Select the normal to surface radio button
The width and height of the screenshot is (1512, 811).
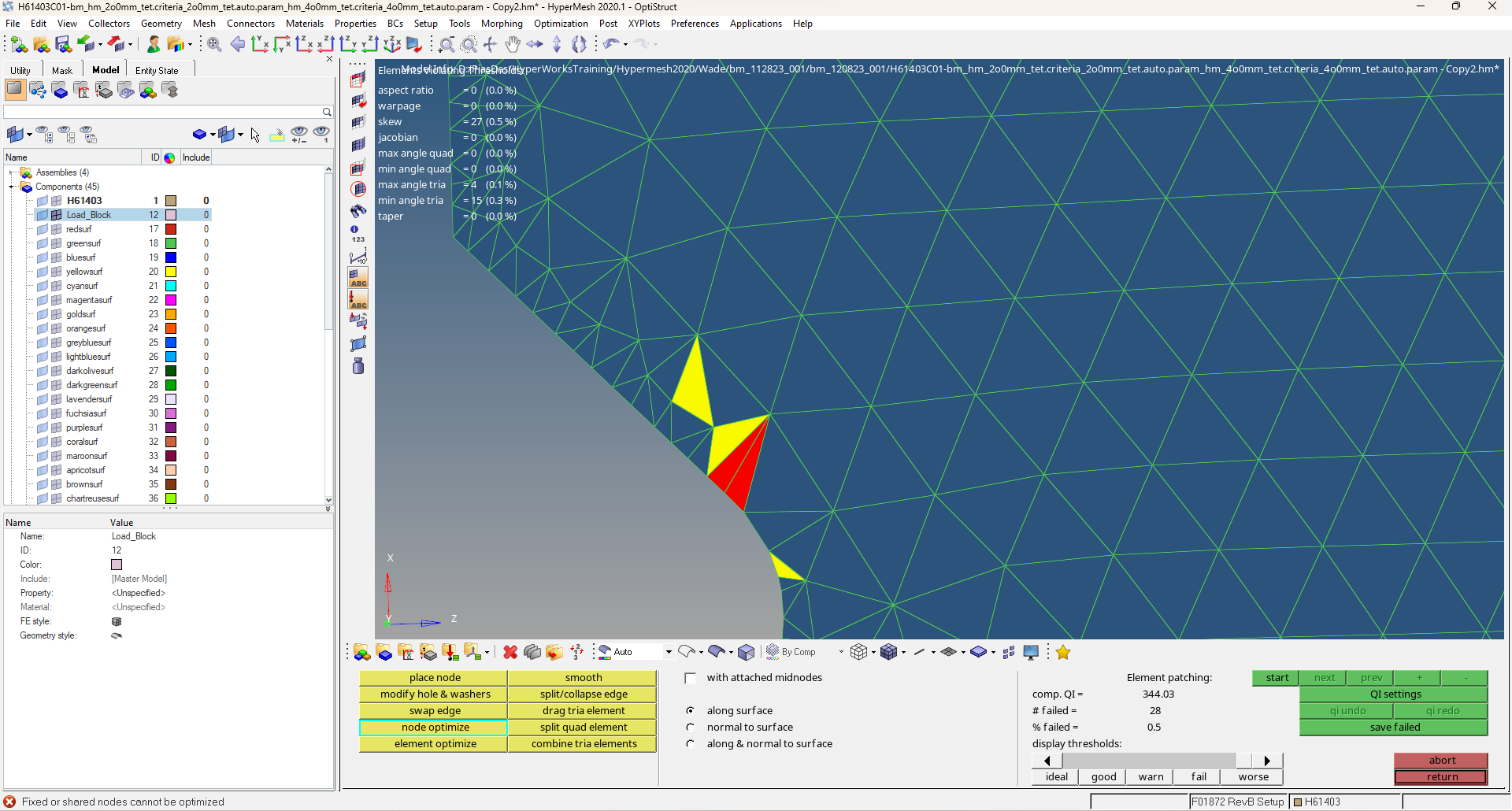tap(691, 728)
